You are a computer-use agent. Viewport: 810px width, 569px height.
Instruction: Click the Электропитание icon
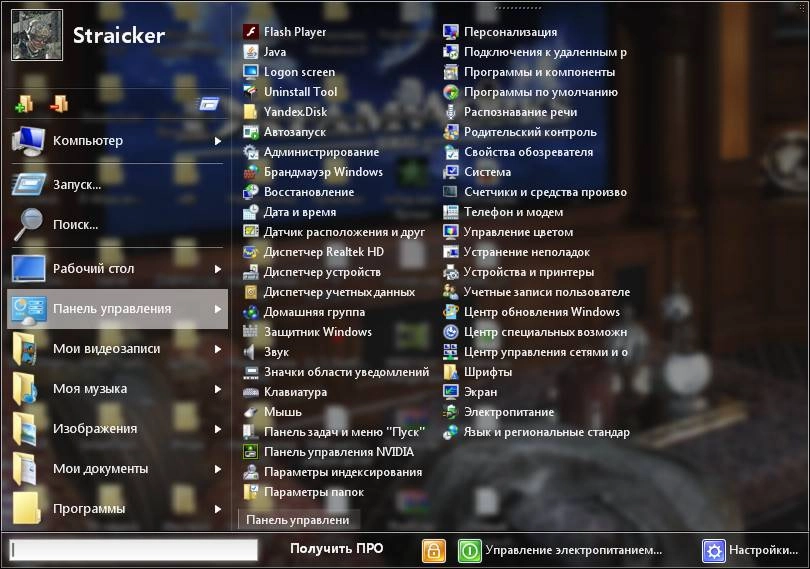point(450,412)
